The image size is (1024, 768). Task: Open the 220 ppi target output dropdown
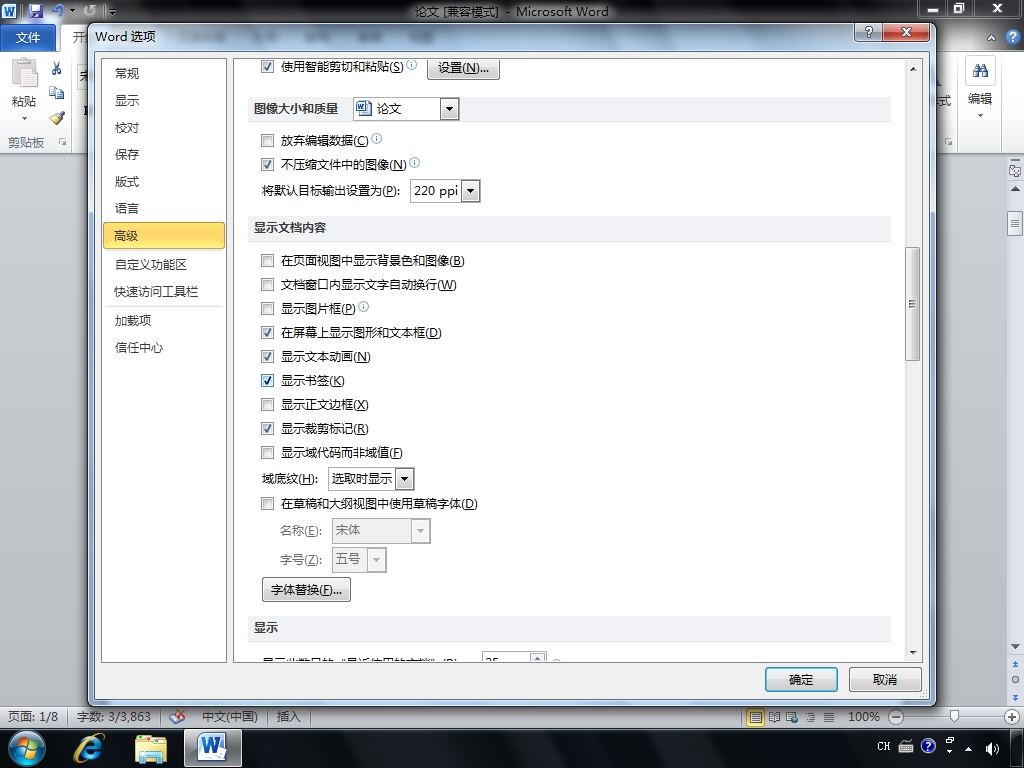coord(471,191)
